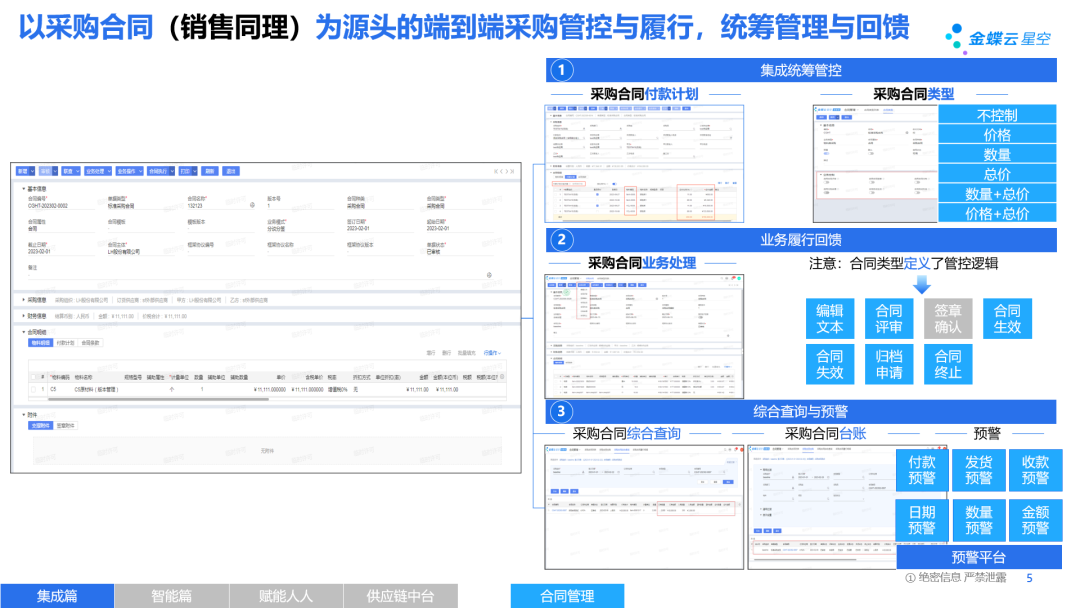Click the icon at end of 备注 field
Viewport: 1080px width, 608px height.
[x=489, y=275]
